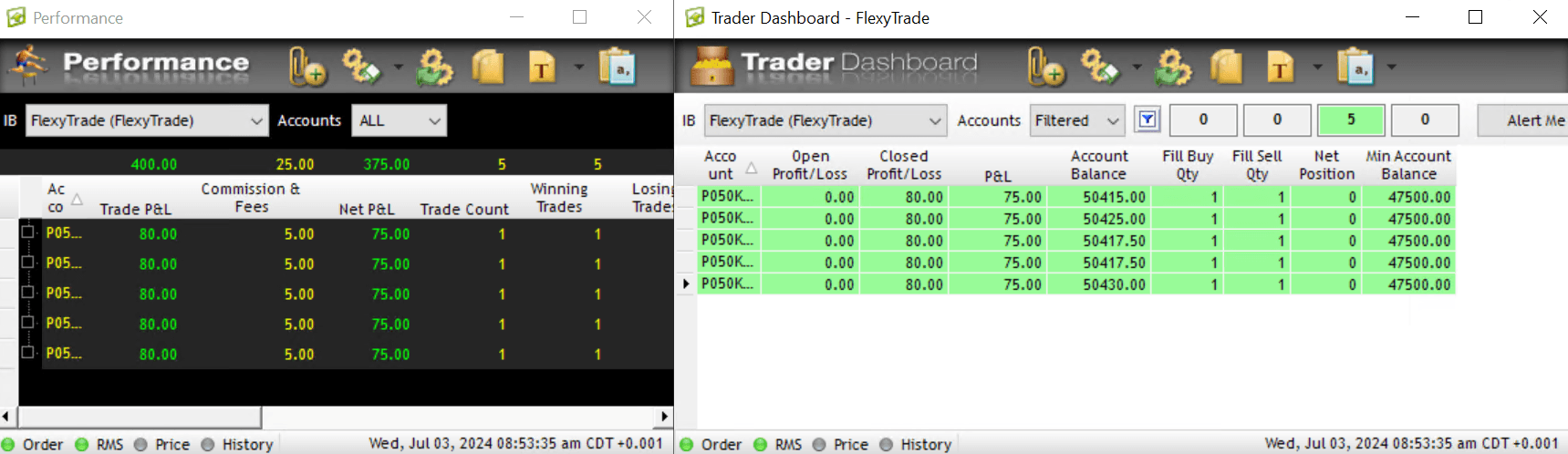Select row with account balance 50415.00
1568x454 pixels.
pos(1076,197)
